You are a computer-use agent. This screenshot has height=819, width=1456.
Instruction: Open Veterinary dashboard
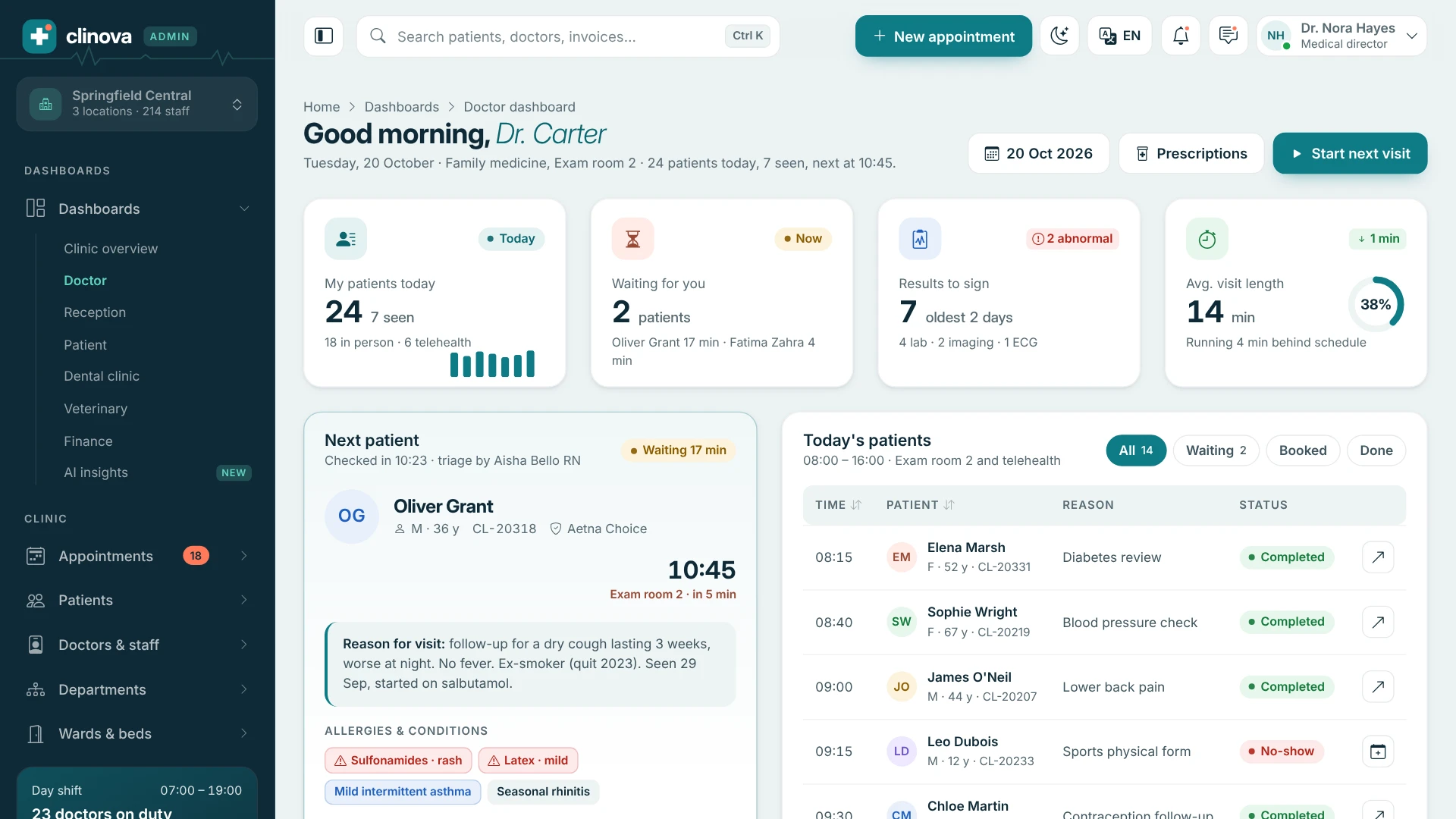tap(96, 409)
